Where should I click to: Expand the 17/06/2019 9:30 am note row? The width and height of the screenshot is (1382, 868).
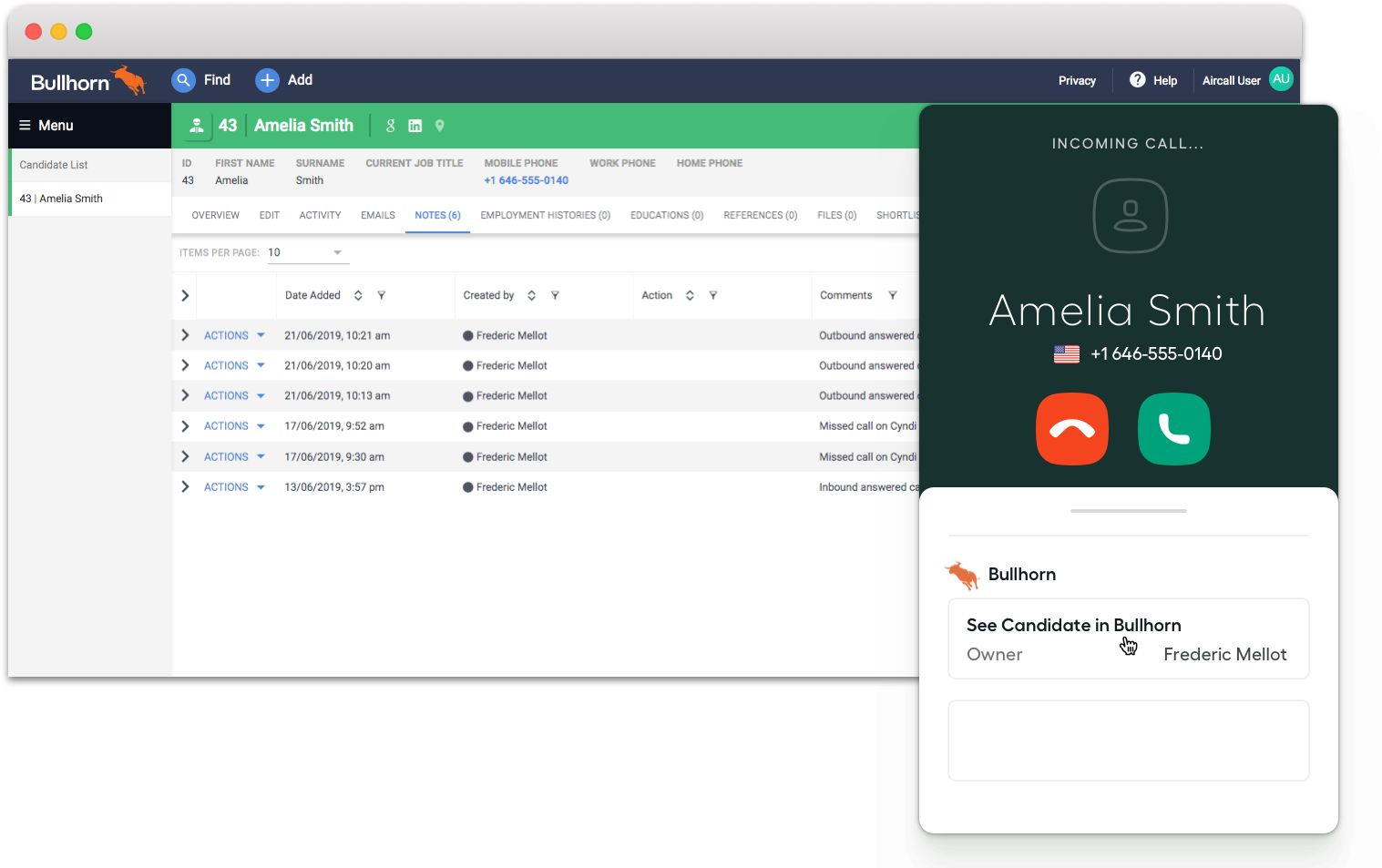[x=185, y=456]
